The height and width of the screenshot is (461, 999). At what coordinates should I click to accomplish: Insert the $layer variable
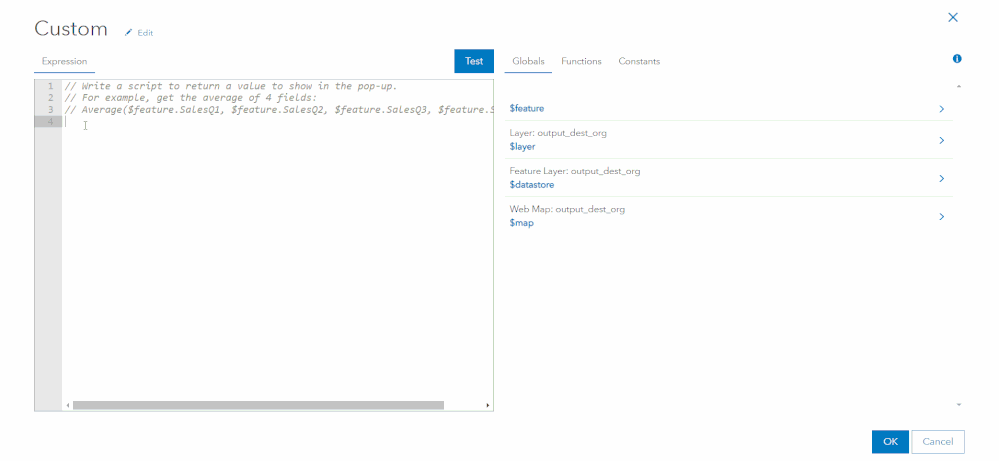522,146
